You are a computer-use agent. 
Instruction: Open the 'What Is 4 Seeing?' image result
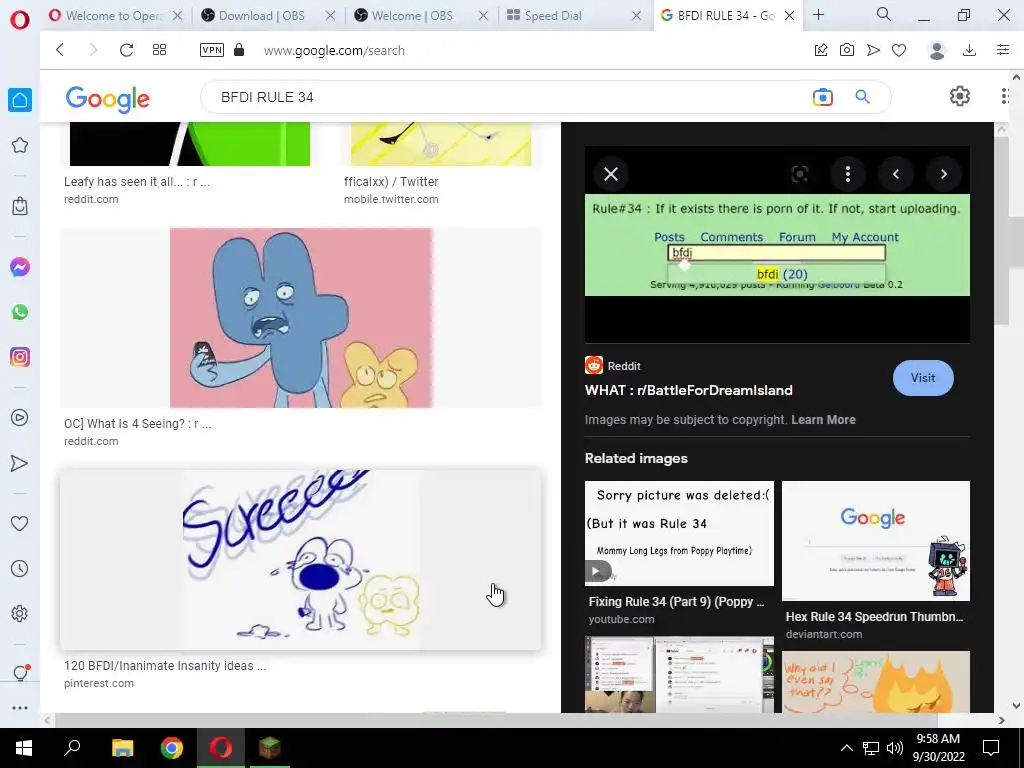[x=300, y=318]
